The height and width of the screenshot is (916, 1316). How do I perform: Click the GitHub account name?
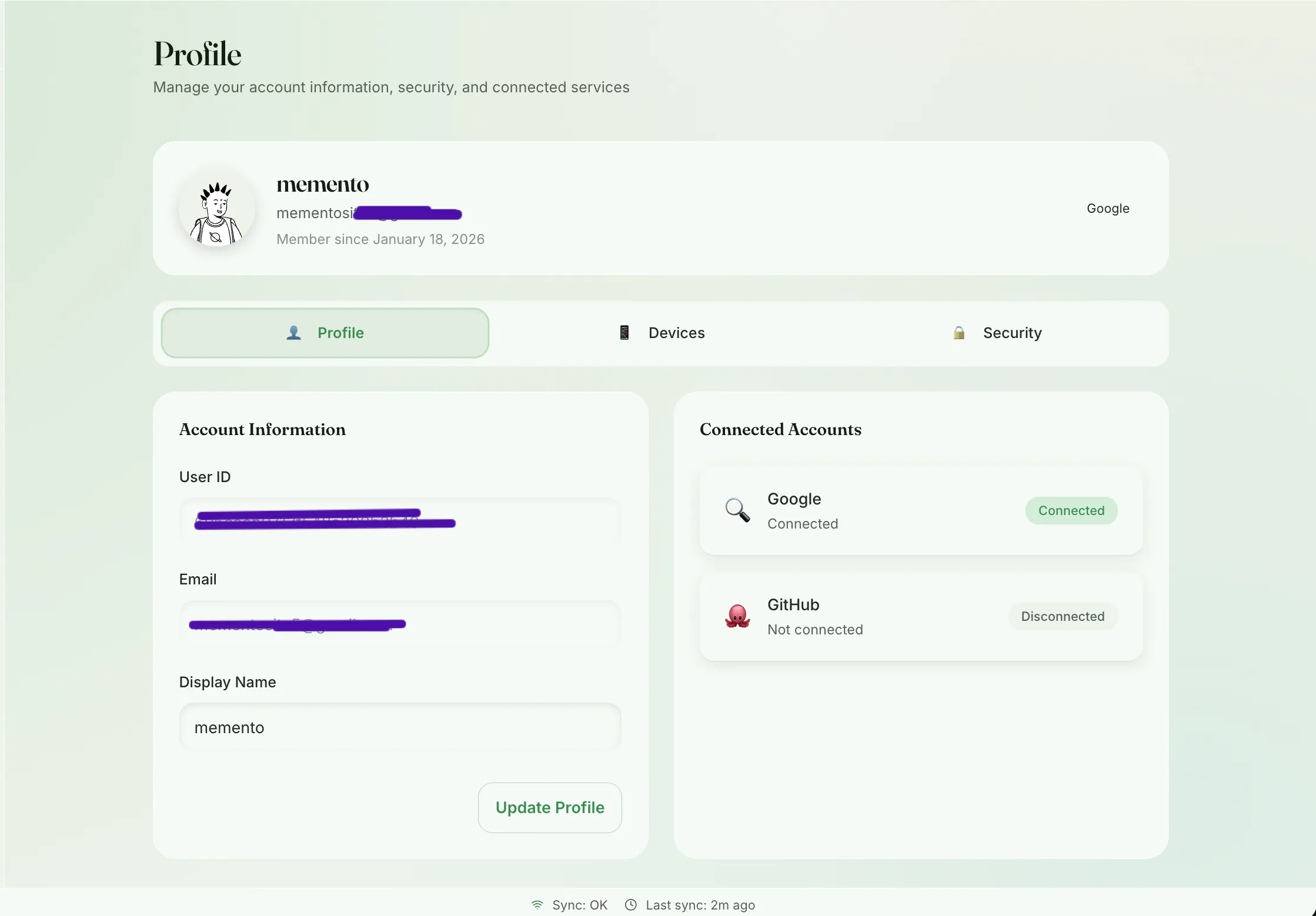pos(793,604)
